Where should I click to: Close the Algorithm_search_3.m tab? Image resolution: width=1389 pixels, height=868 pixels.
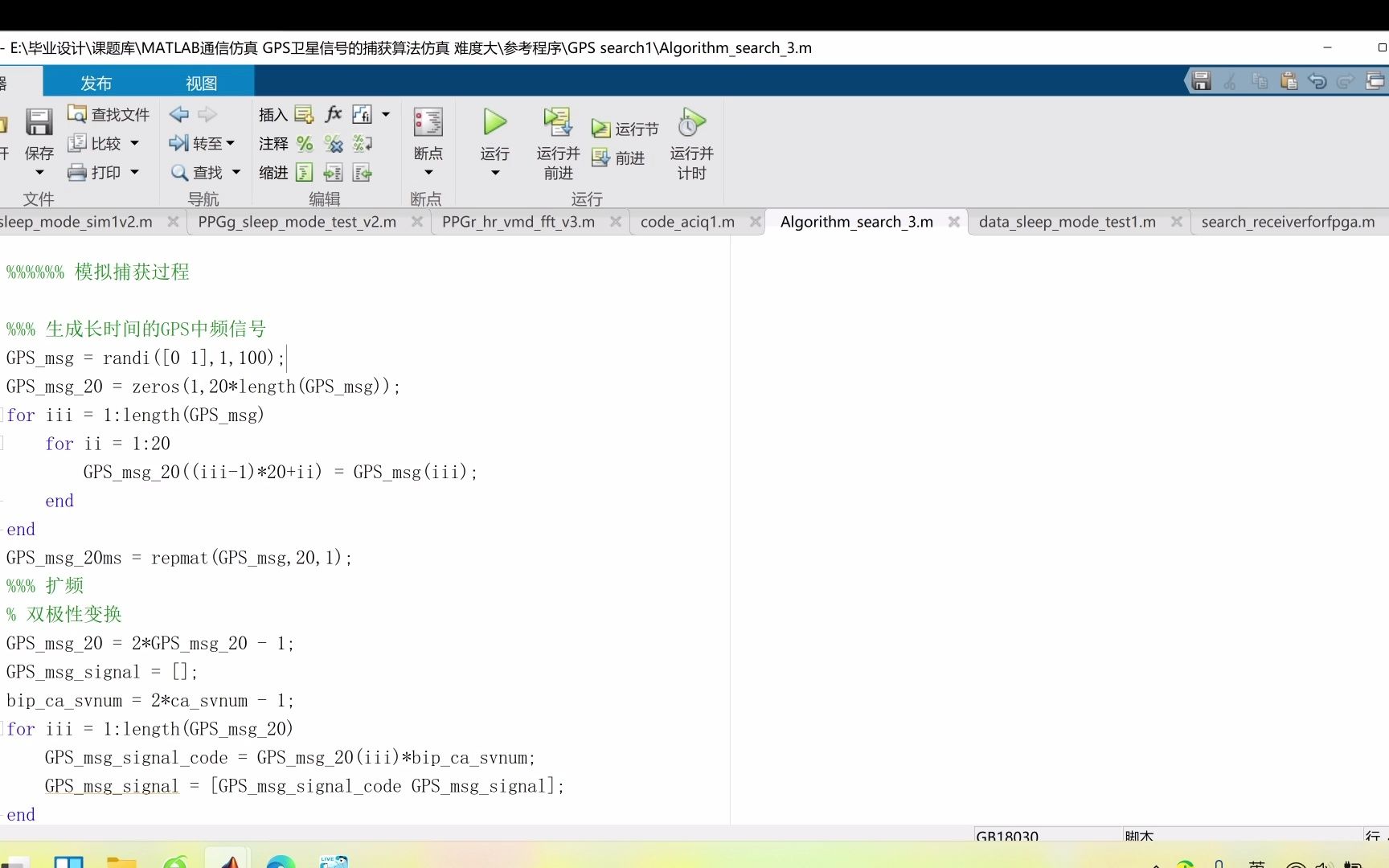click(x=954, y=221)
